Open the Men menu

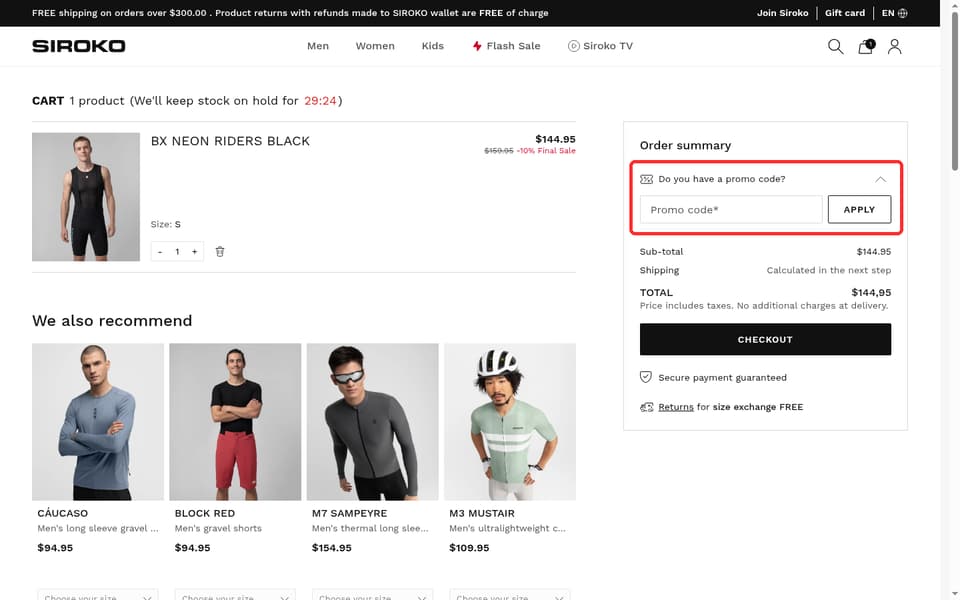[318, 46]
